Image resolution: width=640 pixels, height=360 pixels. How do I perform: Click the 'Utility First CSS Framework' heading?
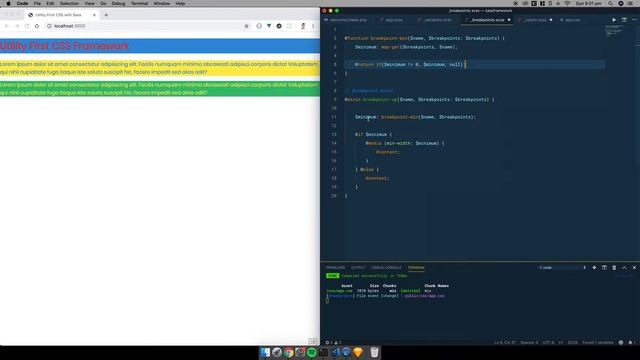click(x=64, y=46)
